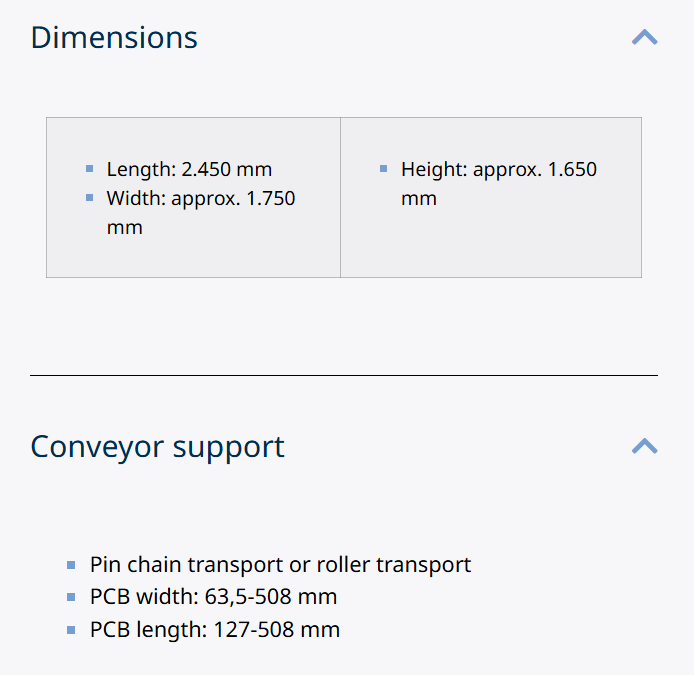The image size is (694, 675).
Task: Click the PCB width 63,5-508 mm line
Action: click(x=213, y=597)
